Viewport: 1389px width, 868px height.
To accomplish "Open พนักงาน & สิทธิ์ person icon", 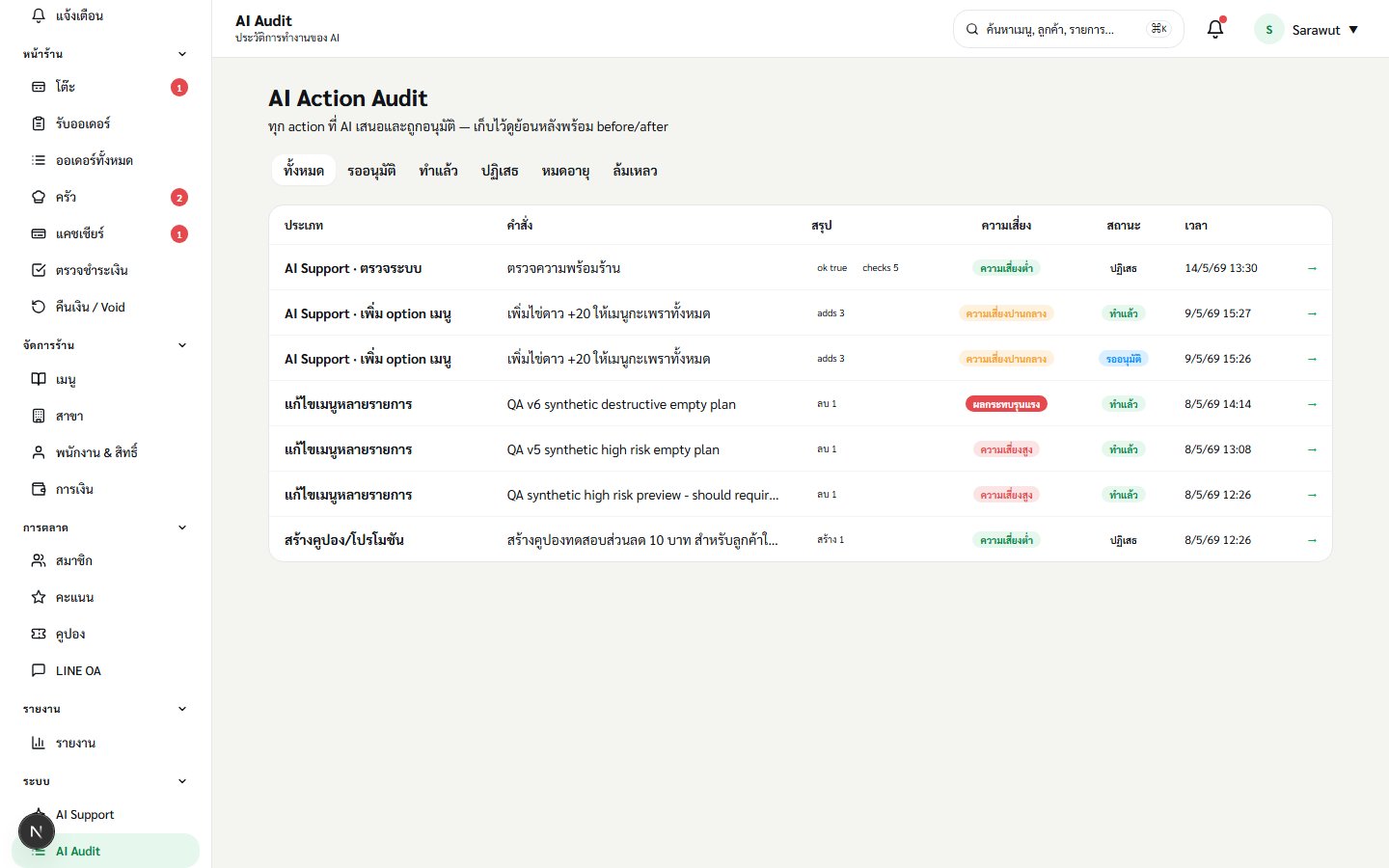I will pos(39,452).
